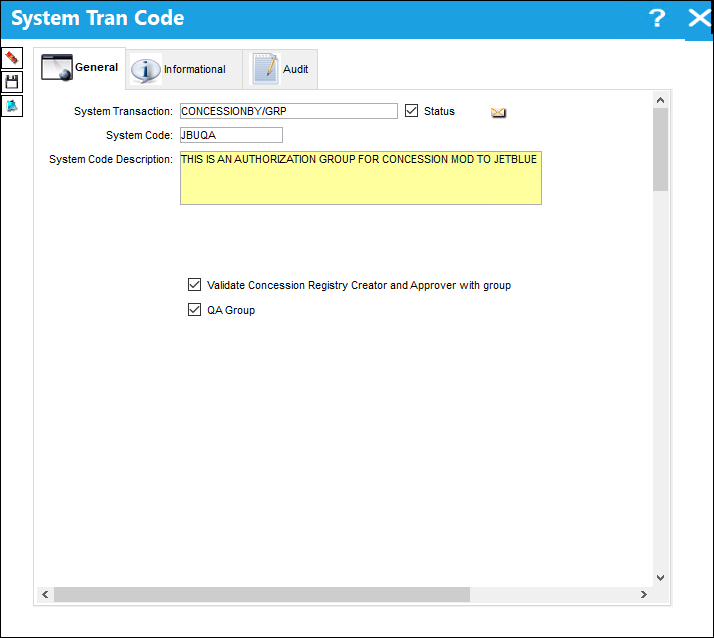Viewport: 714px width, 638px height.
Task: Click the Audit tab notepad icon
Action: click(265, 69)
